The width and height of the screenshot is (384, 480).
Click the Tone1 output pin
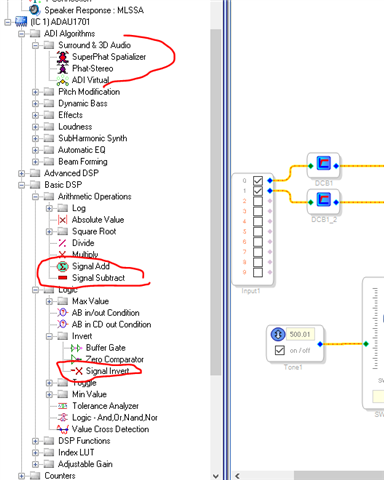pyautogui.click(x=320, y=344)
